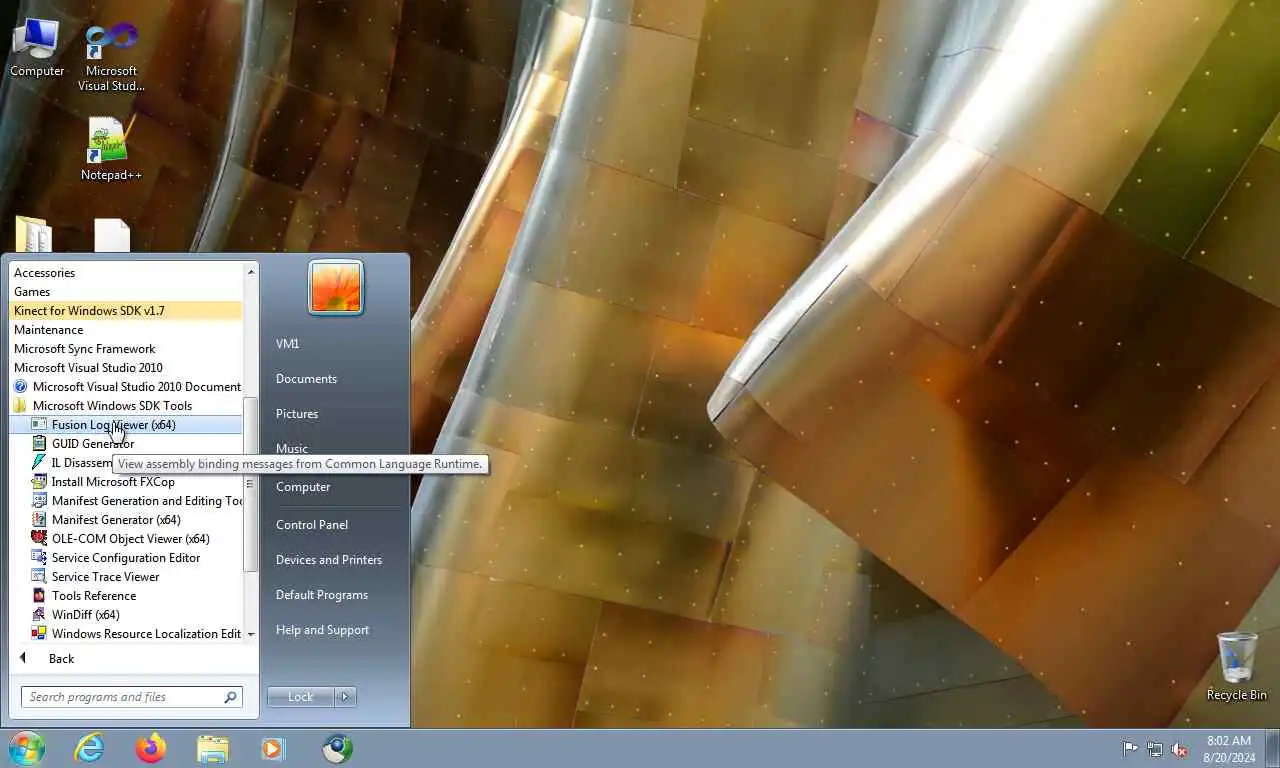Screen dimensions: 1280x768
Task: Click the user account picture
Action: [x=336, y=288]
